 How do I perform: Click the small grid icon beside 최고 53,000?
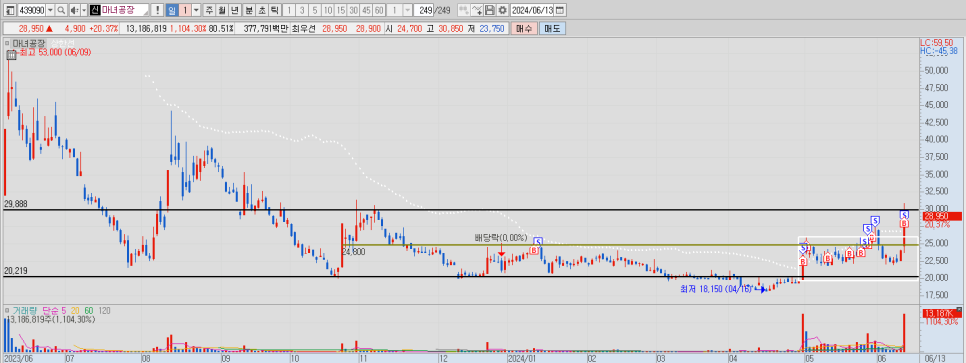click(x=11, y=54)
